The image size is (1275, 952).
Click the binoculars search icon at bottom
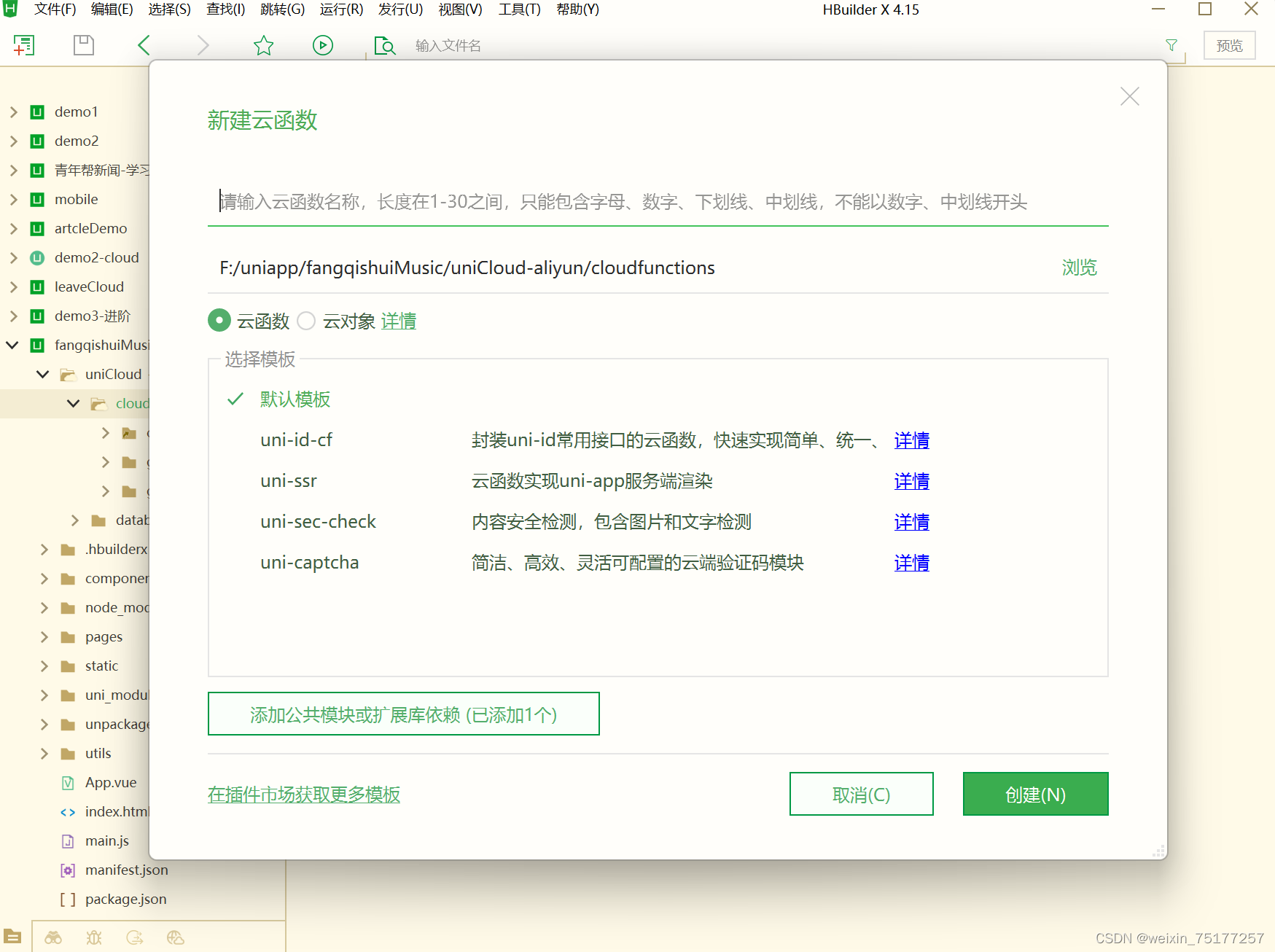tap(54, 937)
